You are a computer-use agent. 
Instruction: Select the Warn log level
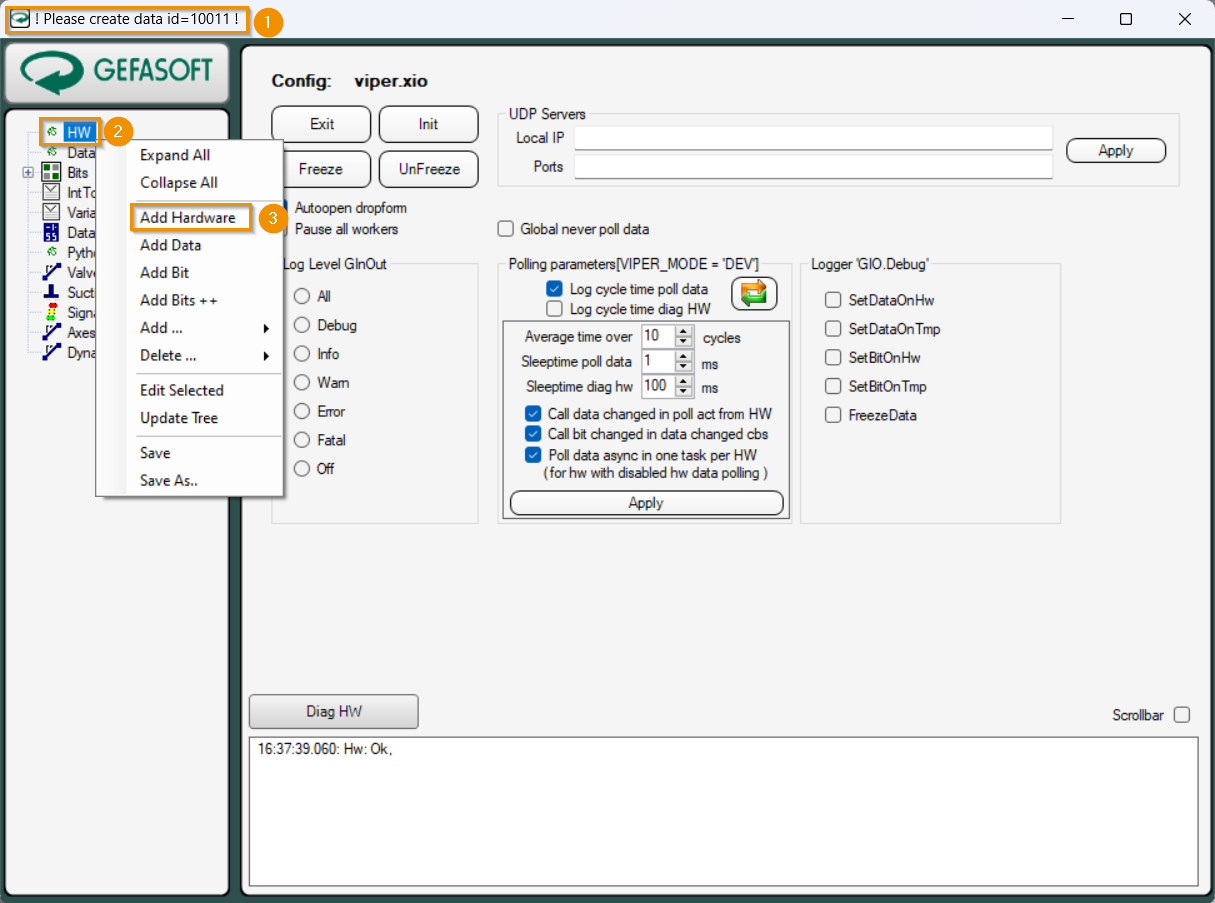302,383
